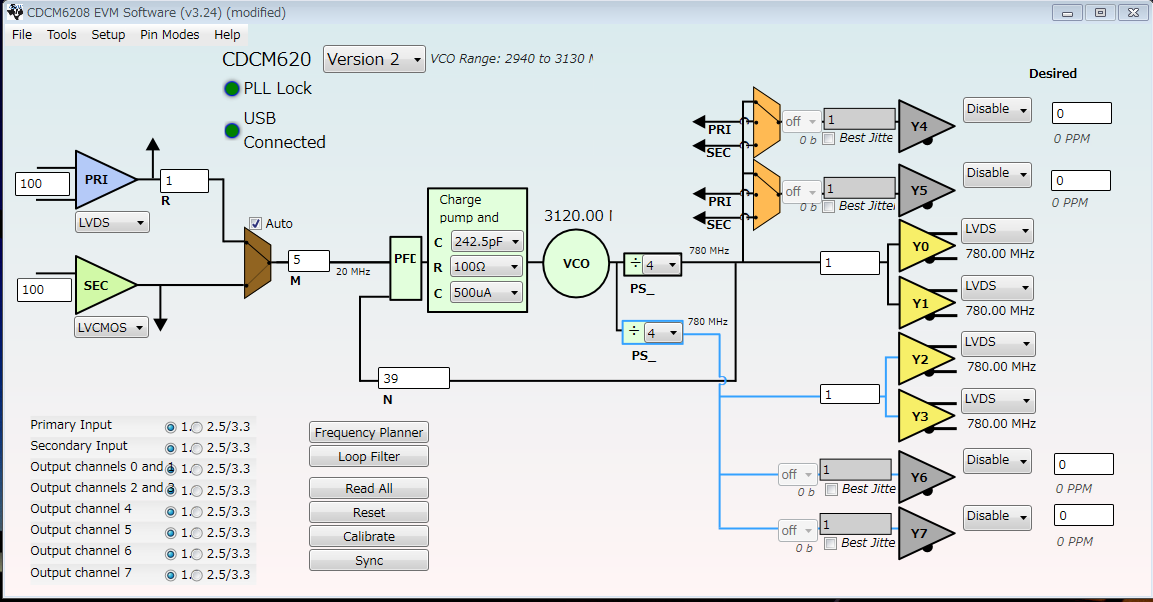Open the 100Ω resistor dropdown
The image size is (1153, 602).
coord(487,267)
